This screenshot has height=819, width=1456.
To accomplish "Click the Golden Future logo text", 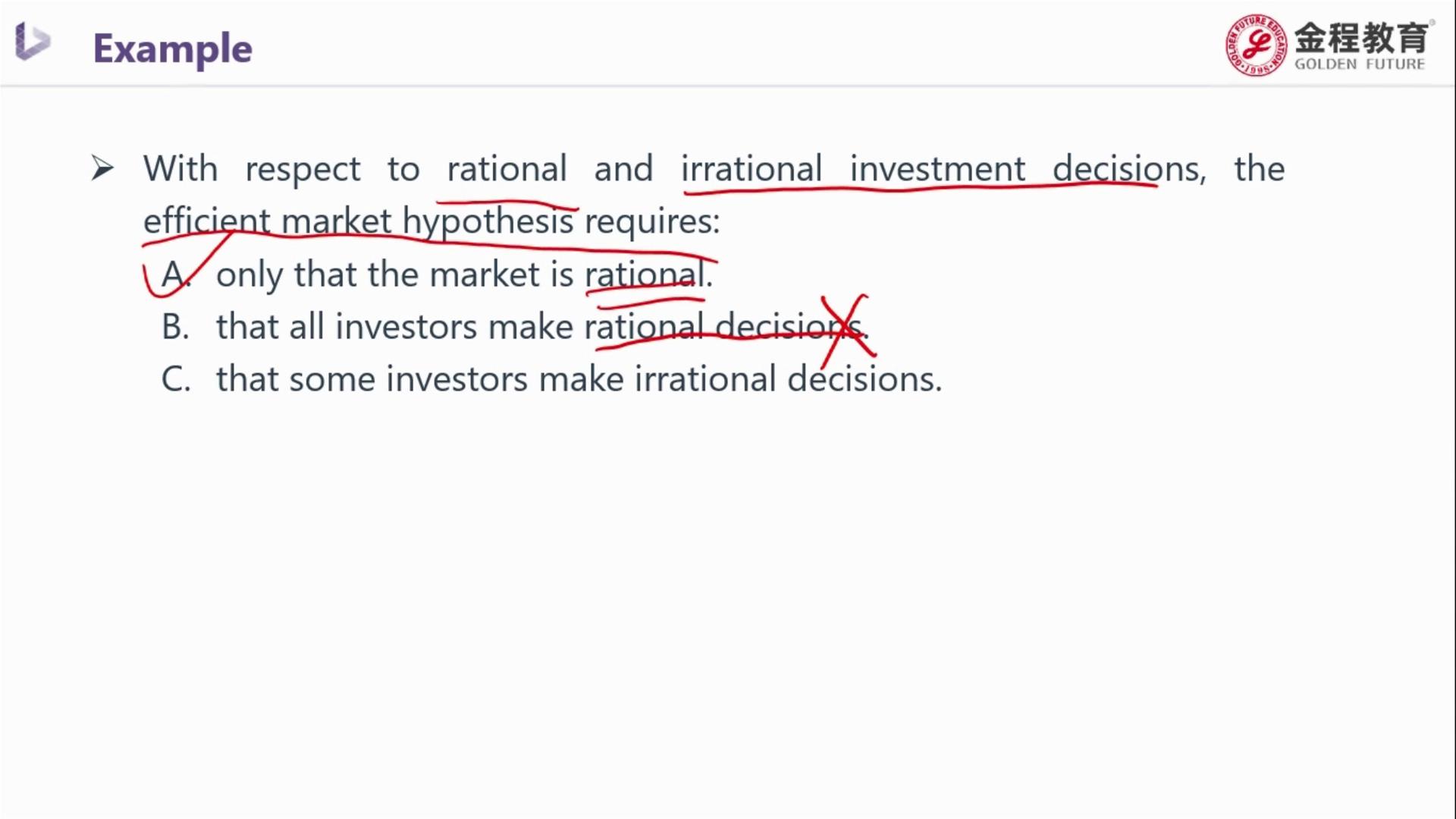I will 1361,46.
